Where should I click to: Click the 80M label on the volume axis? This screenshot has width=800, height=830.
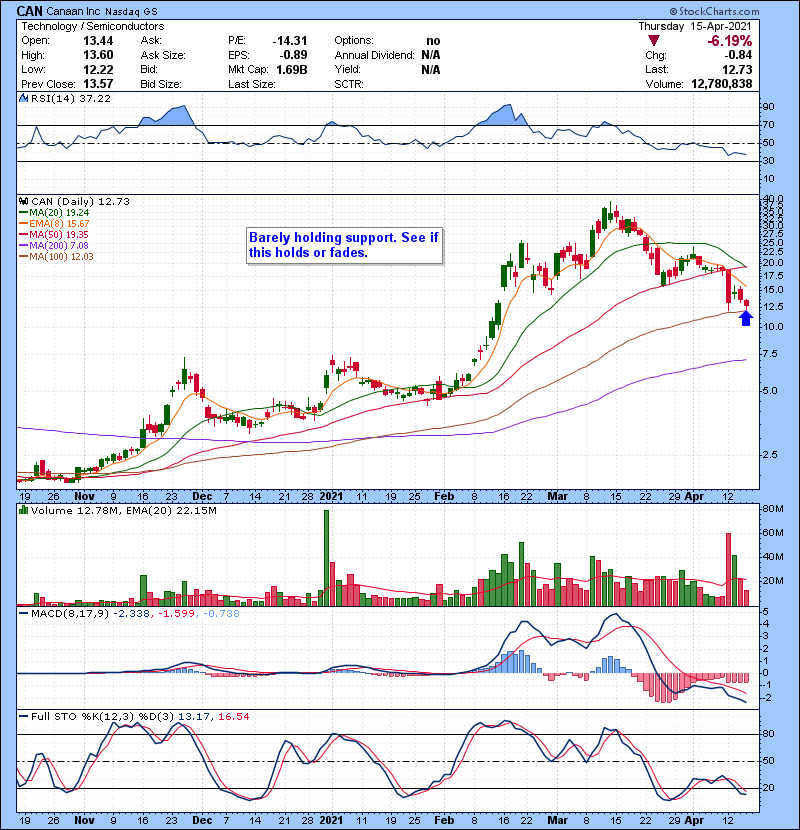point(772,509)
